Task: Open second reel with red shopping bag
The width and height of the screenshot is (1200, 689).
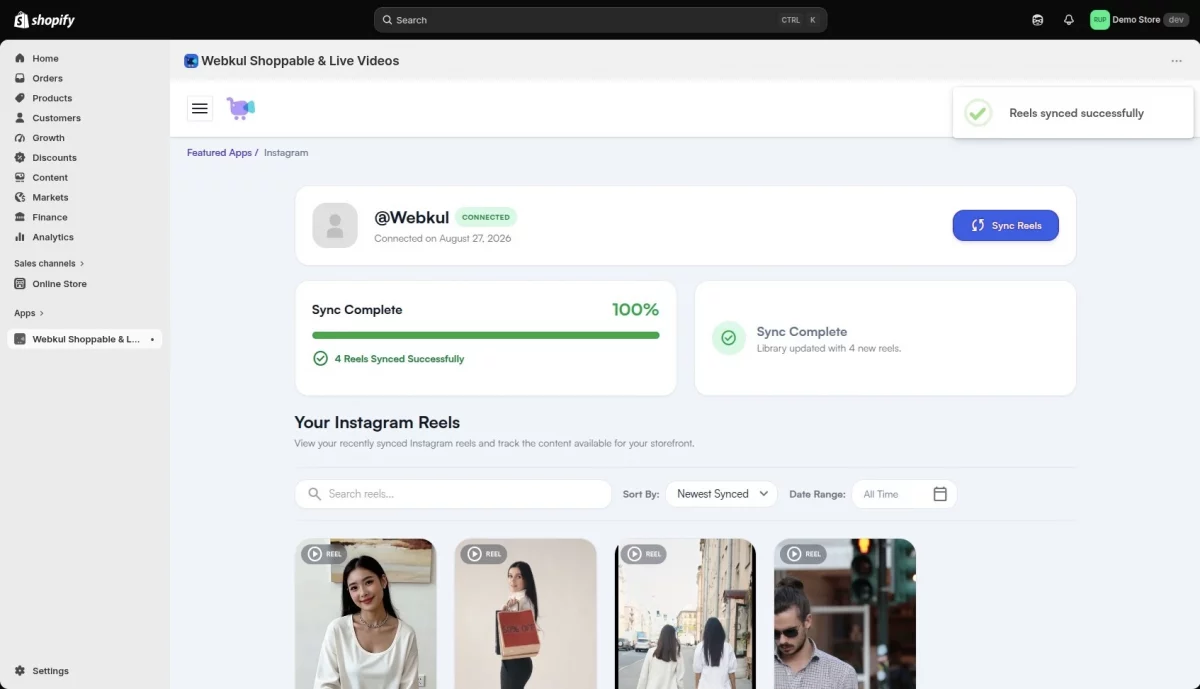Action: click(526, 614)
